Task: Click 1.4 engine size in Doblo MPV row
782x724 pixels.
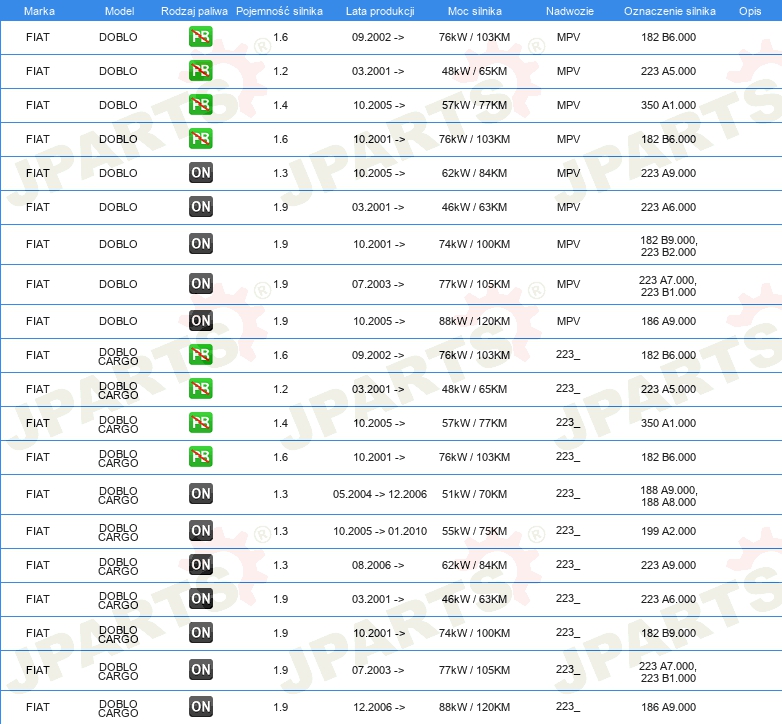Action: point(280,105)
